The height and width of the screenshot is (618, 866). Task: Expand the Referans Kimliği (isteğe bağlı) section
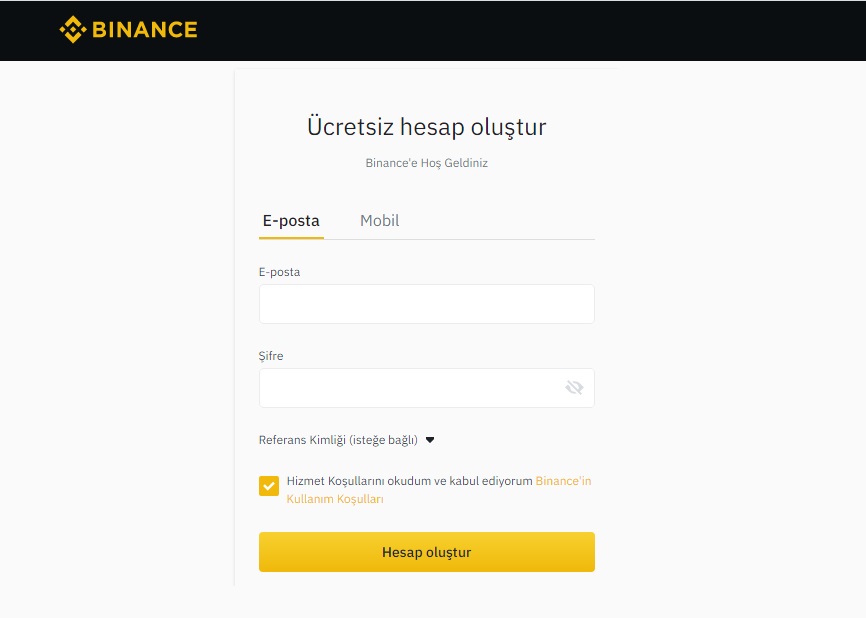(x=338, y=440)
